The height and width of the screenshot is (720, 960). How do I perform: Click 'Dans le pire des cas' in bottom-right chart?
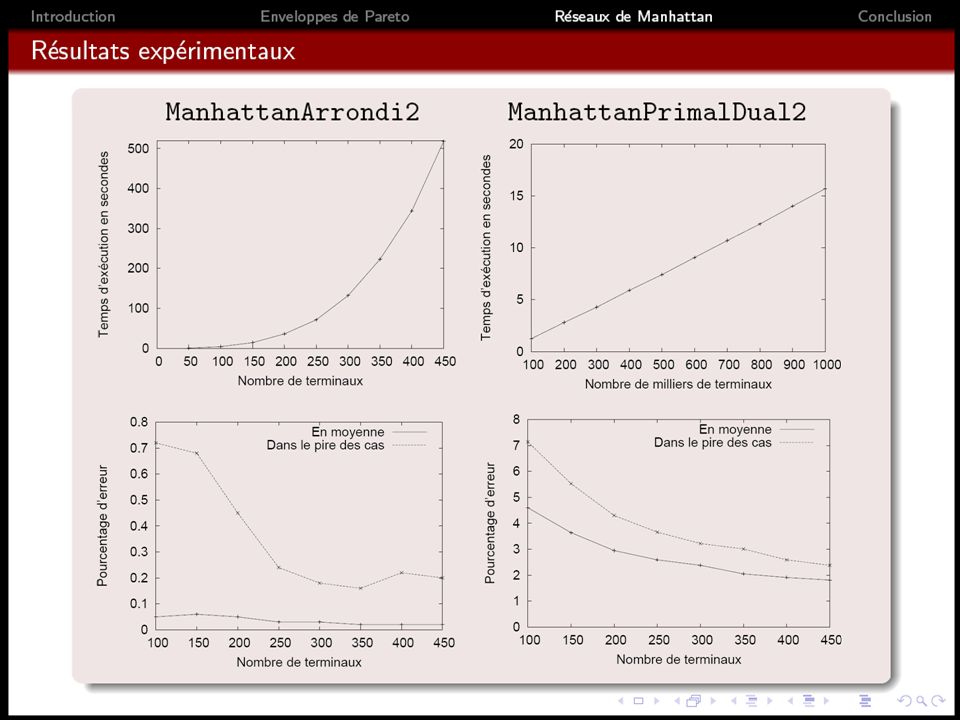tap(713, 442)
